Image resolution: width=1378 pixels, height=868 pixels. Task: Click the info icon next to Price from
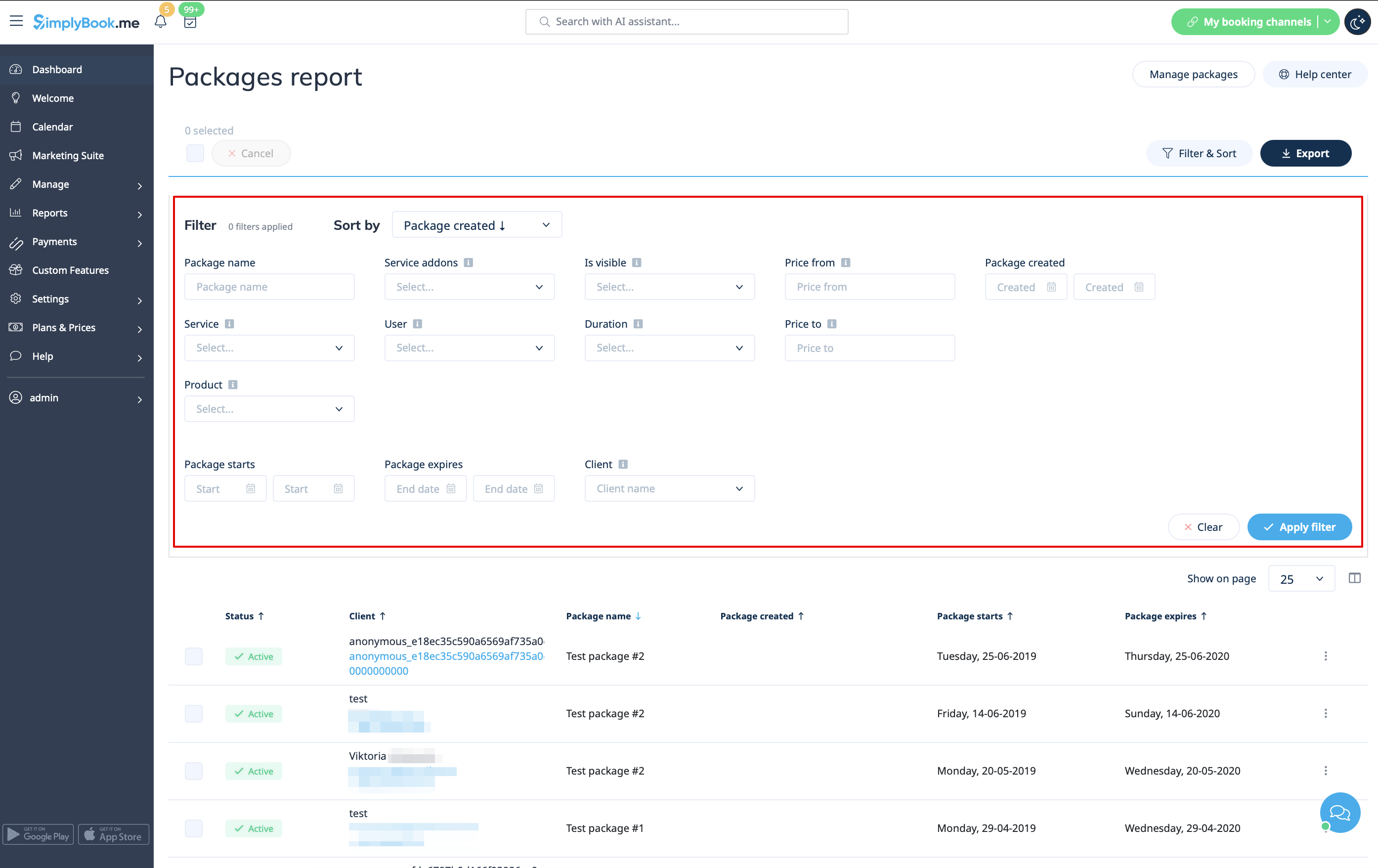pyautogui.click(x=845, y=262)
